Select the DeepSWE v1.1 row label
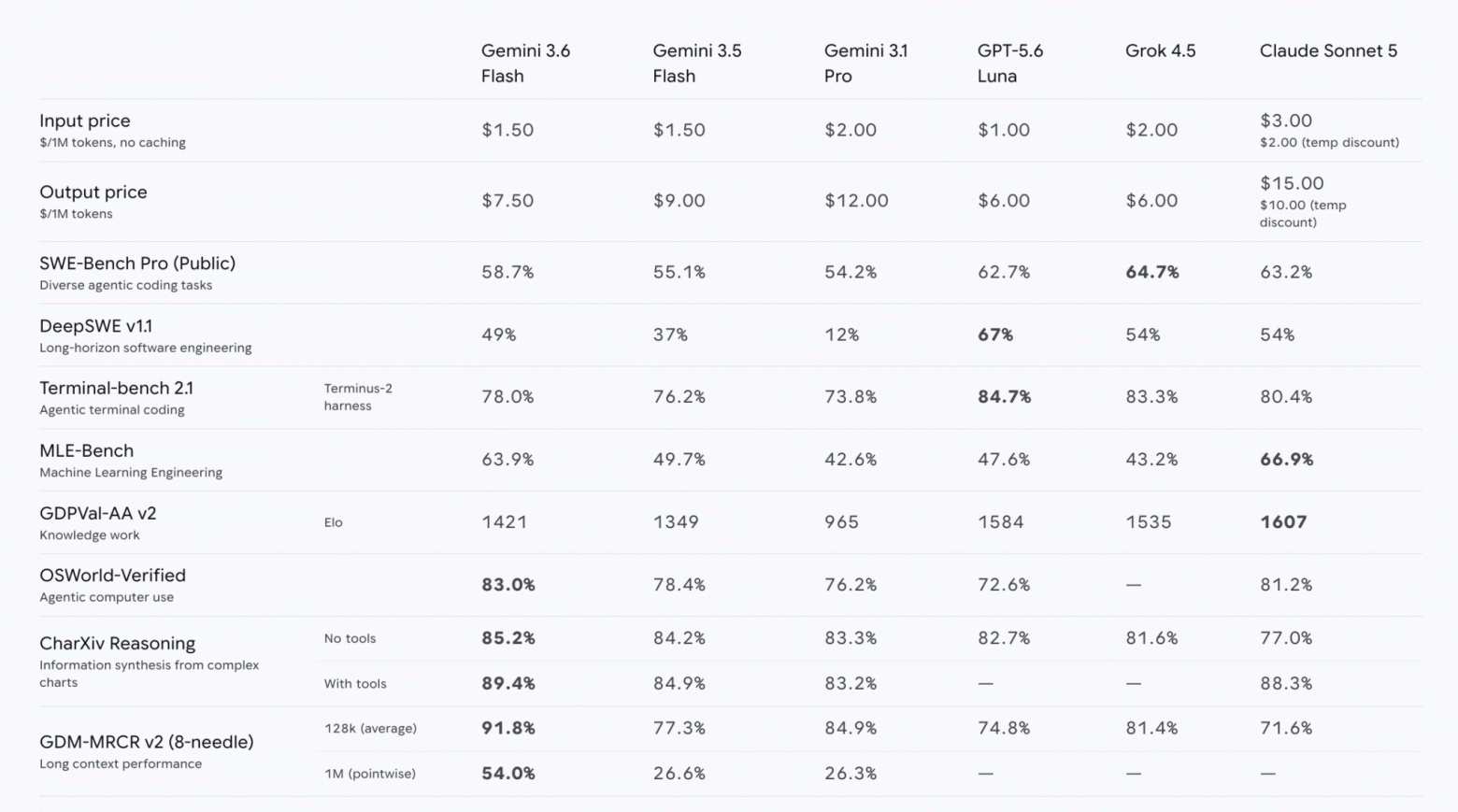The height and width of the screenshot is (812, 1458). 95,326
